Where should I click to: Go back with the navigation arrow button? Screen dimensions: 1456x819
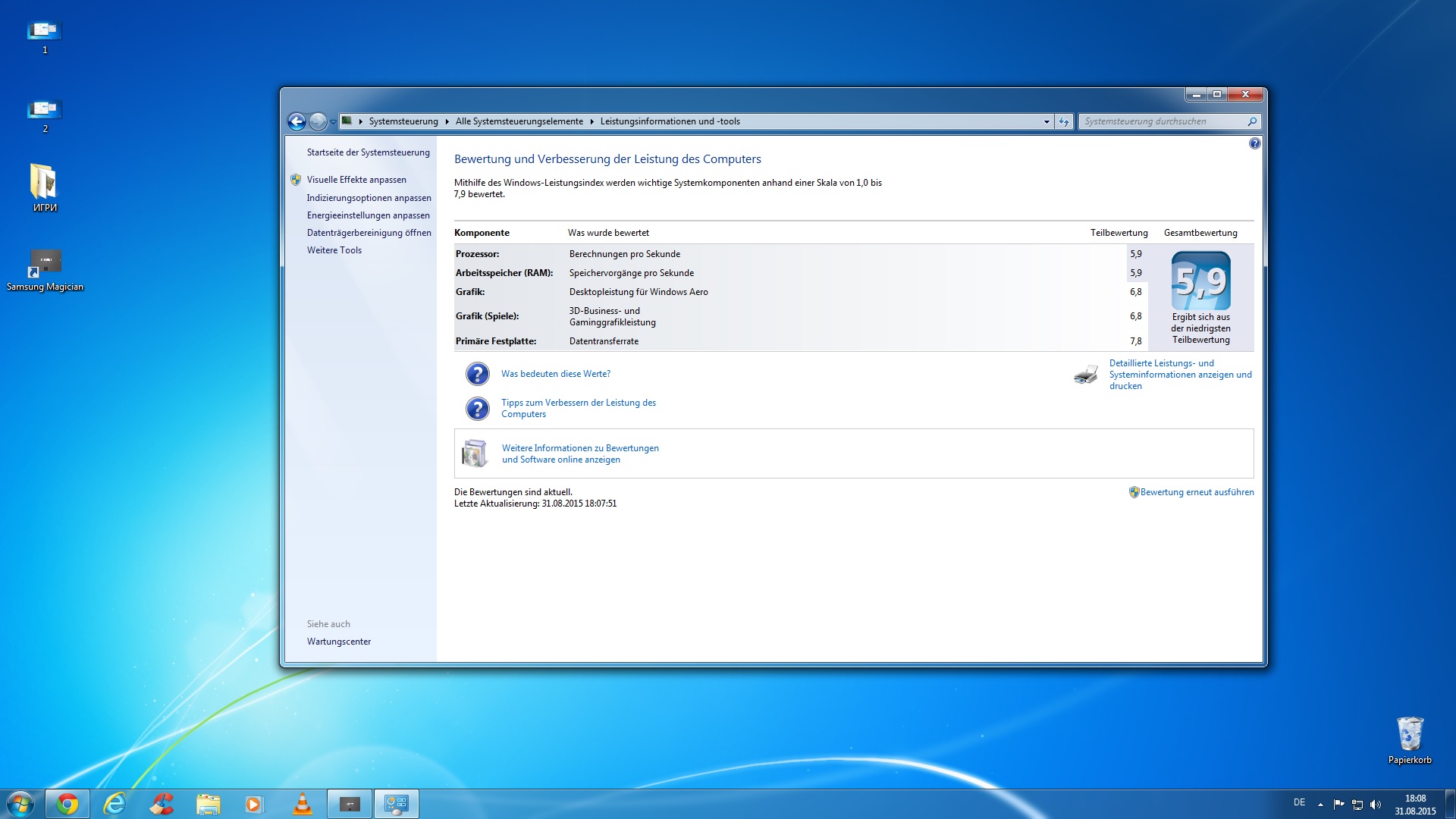click(x=297, y=121)
